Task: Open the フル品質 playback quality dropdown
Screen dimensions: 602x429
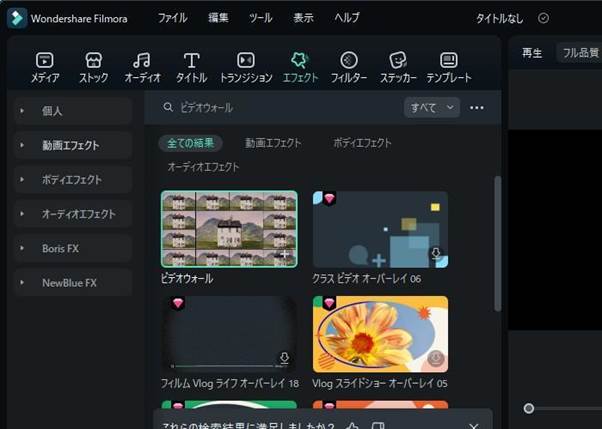Action: 580,53
